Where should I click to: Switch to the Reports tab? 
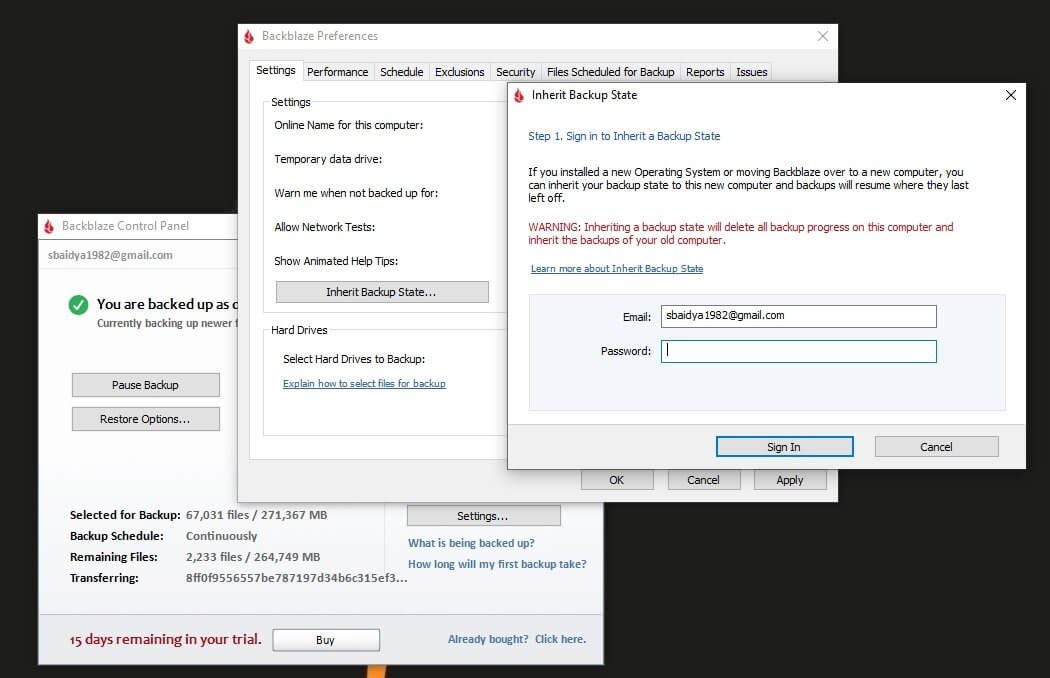(705, 72)
